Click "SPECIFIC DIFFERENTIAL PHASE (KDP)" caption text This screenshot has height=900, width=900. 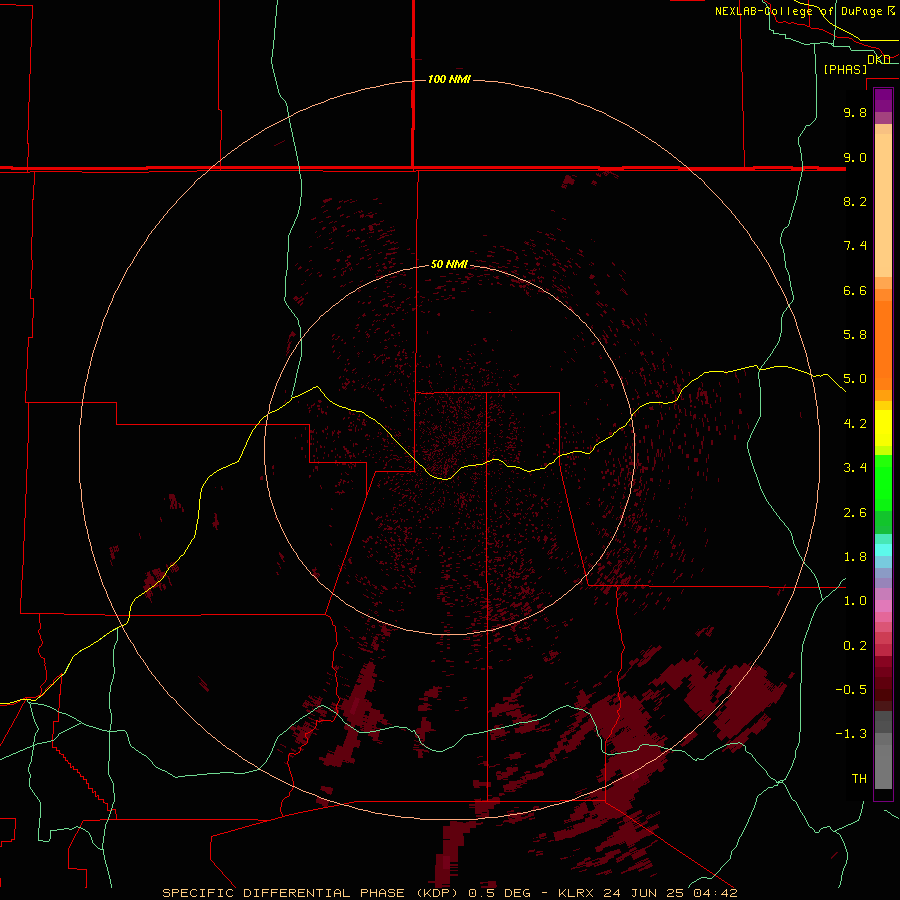310,893
